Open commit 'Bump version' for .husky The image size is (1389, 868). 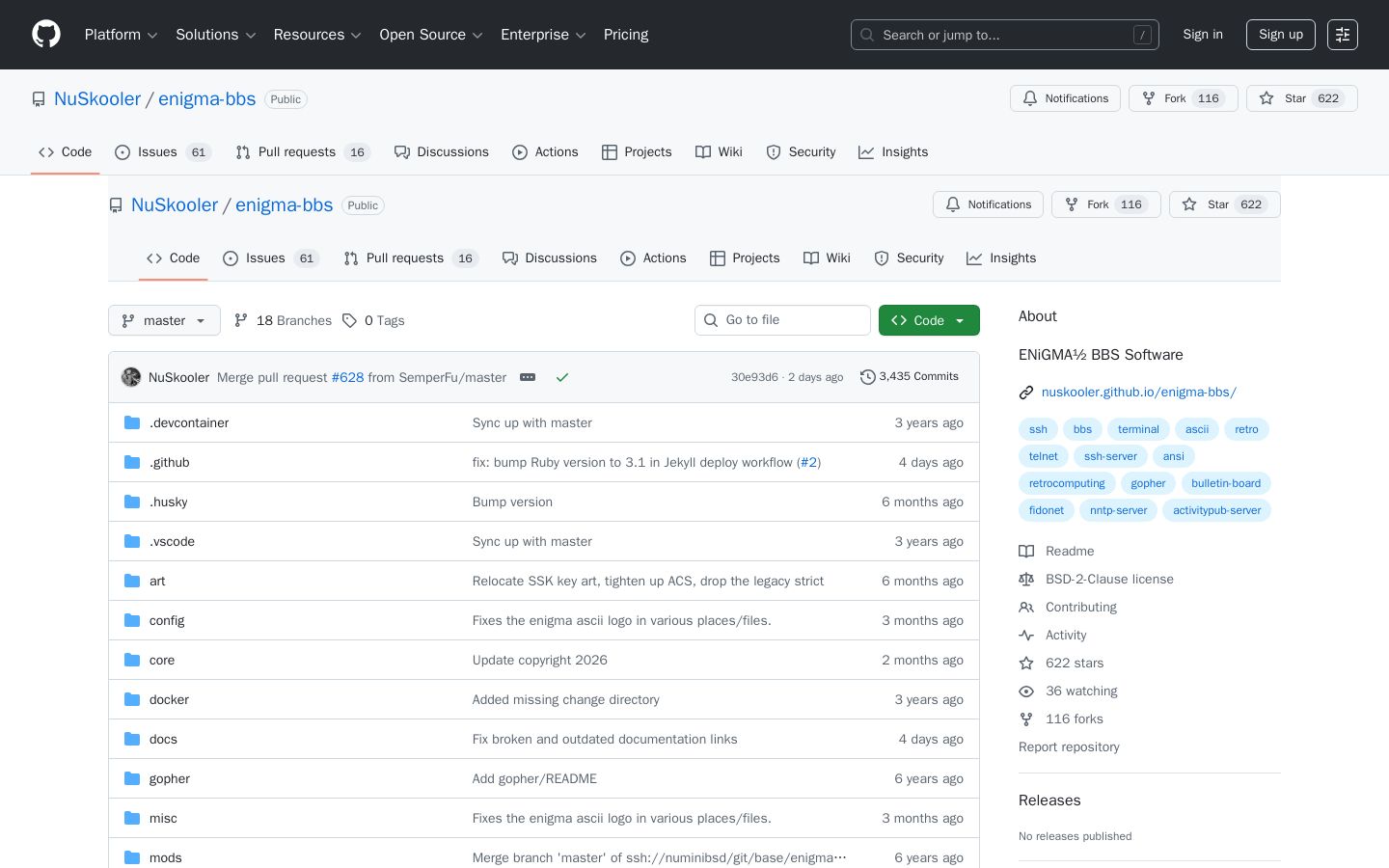[512, 502]
